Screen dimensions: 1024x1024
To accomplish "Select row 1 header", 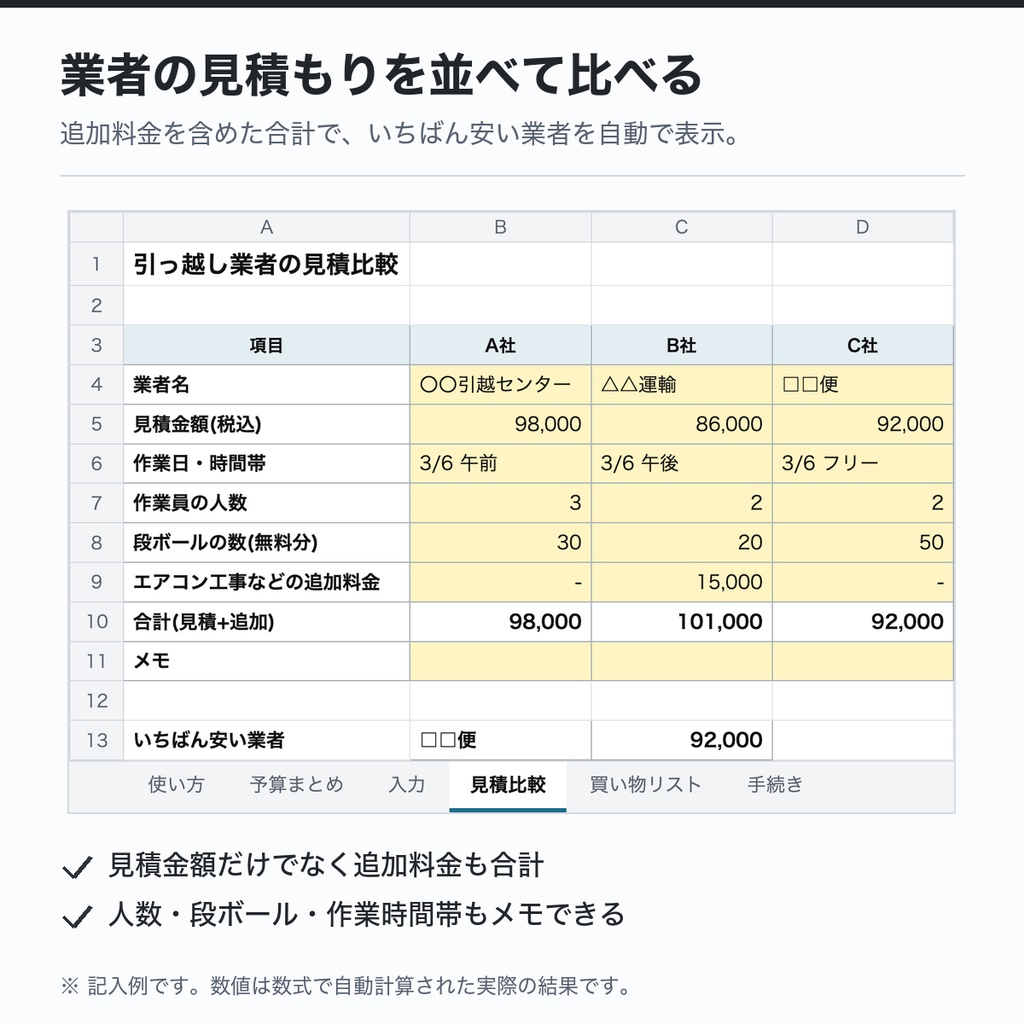I will click(x=97, y=264).
